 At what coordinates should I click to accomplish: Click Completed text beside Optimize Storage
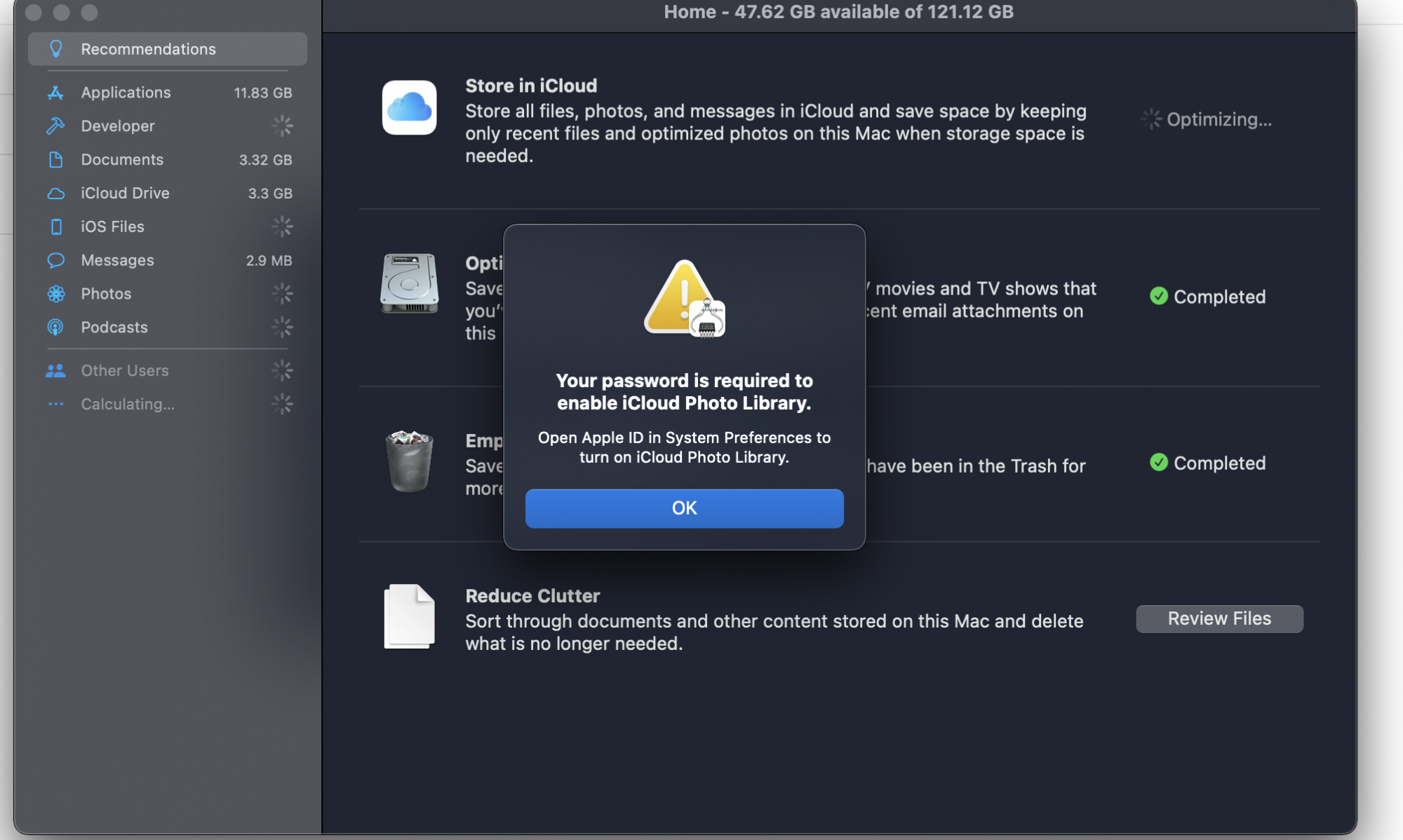click(1219, 297)
